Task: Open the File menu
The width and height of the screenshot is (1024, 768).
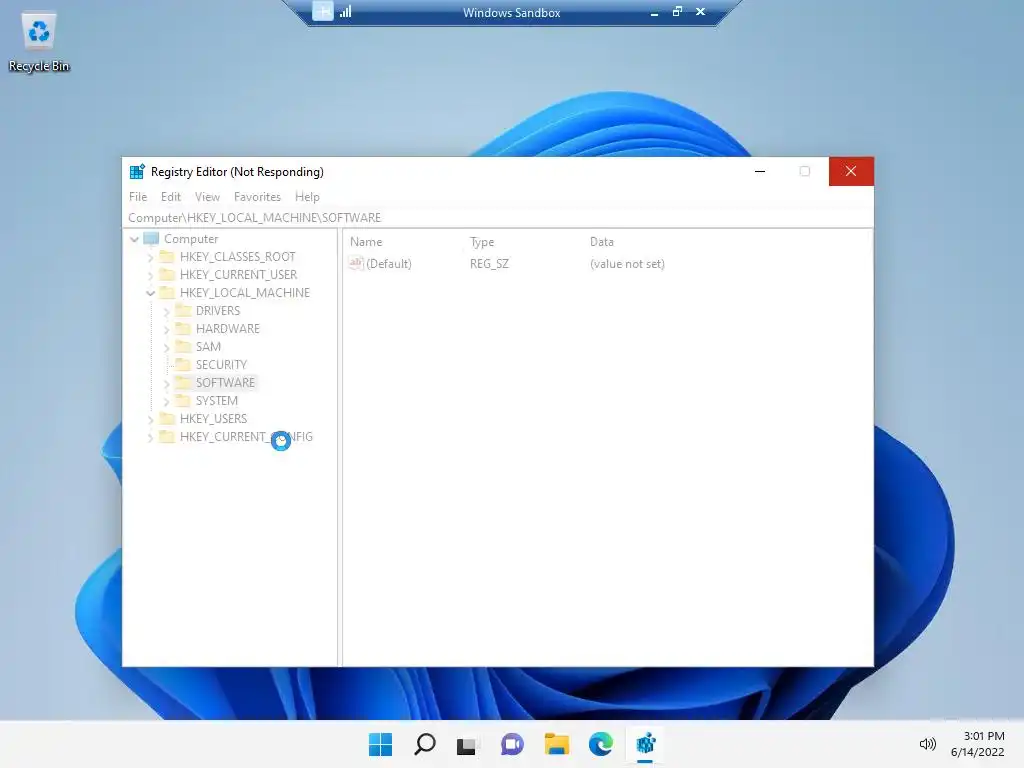Action: [138, 197]
